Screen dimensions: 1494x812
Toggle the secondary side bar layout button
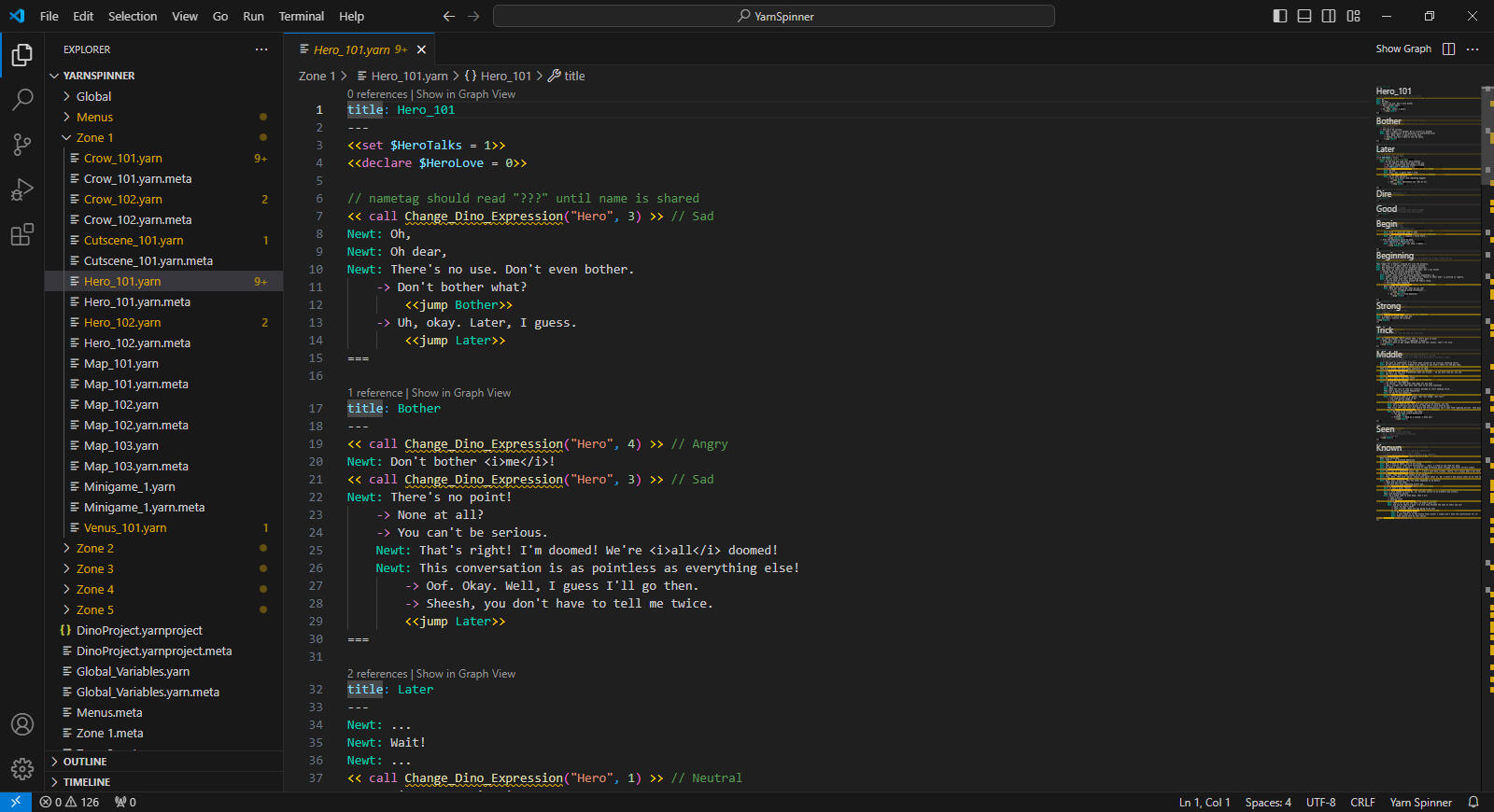(1329, 16)
